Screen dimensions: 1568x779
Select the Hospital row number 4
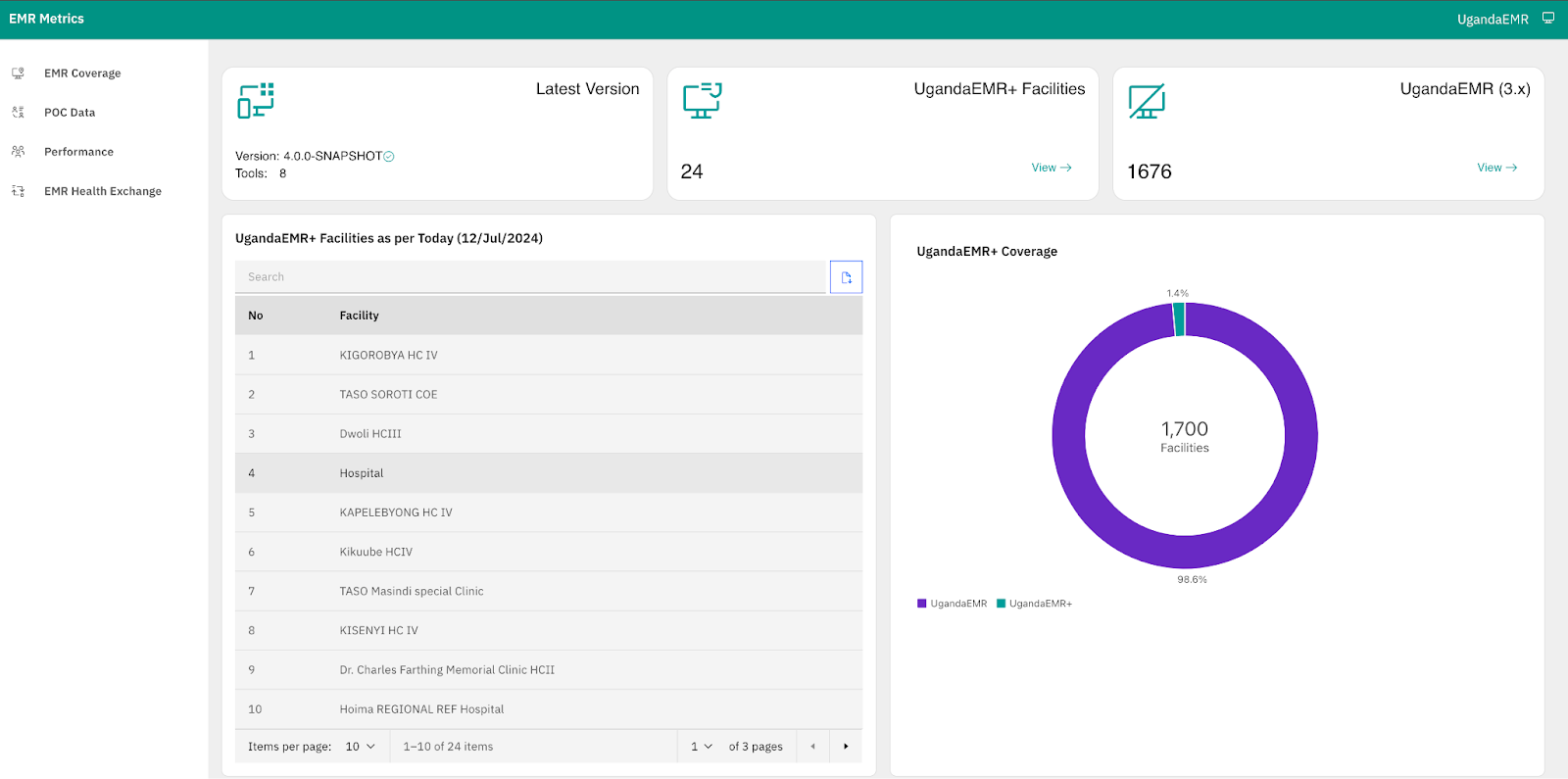click(x=549, y=473)
